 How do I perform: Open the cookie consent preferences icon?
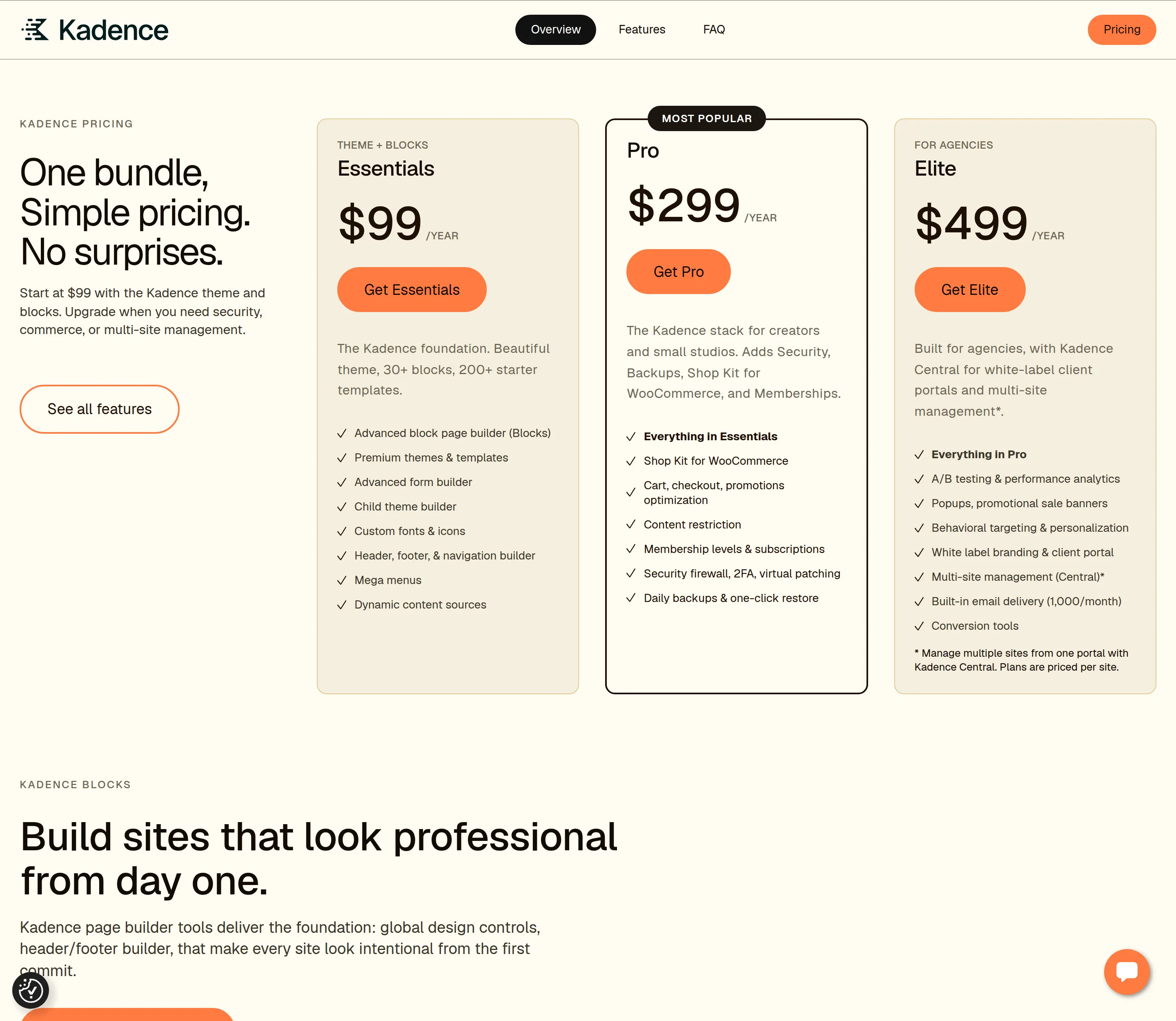click(31, 991)
